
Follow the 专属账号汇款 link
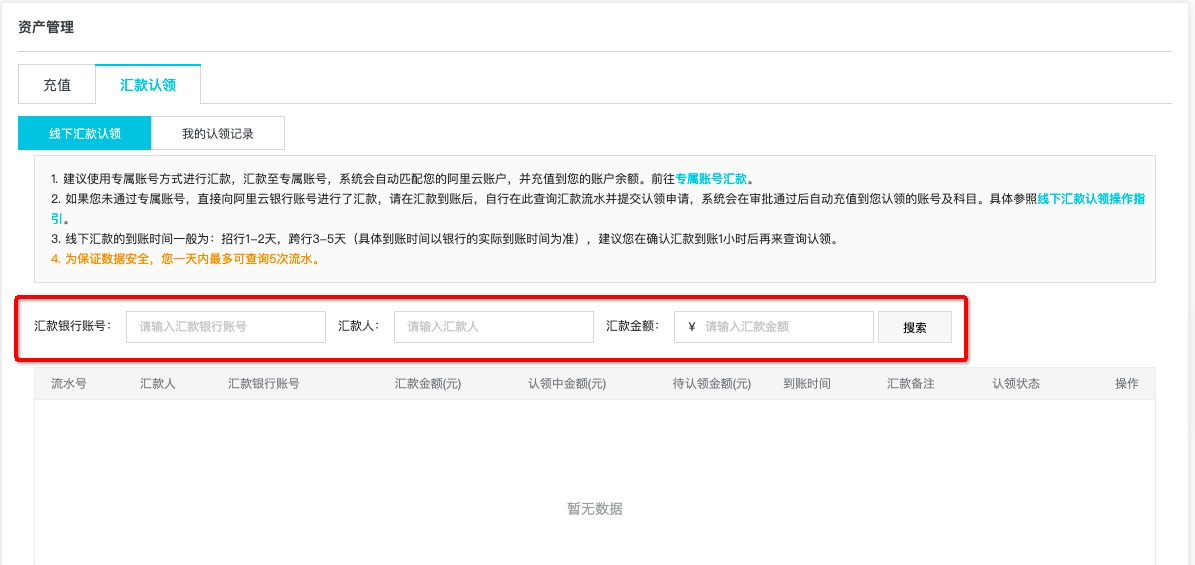[711, 180]
